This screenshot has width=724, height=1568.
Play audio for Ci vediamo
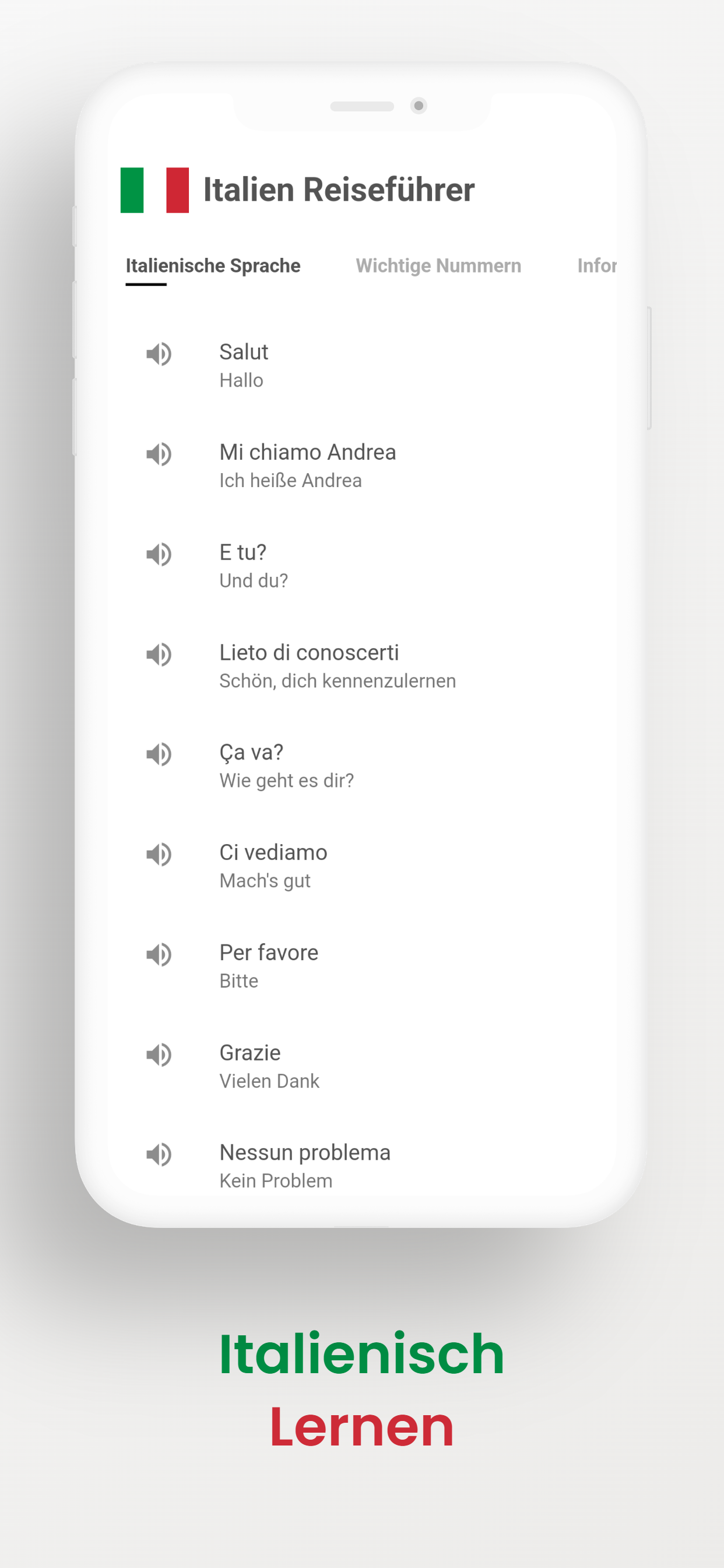click(x=158, y=855)
